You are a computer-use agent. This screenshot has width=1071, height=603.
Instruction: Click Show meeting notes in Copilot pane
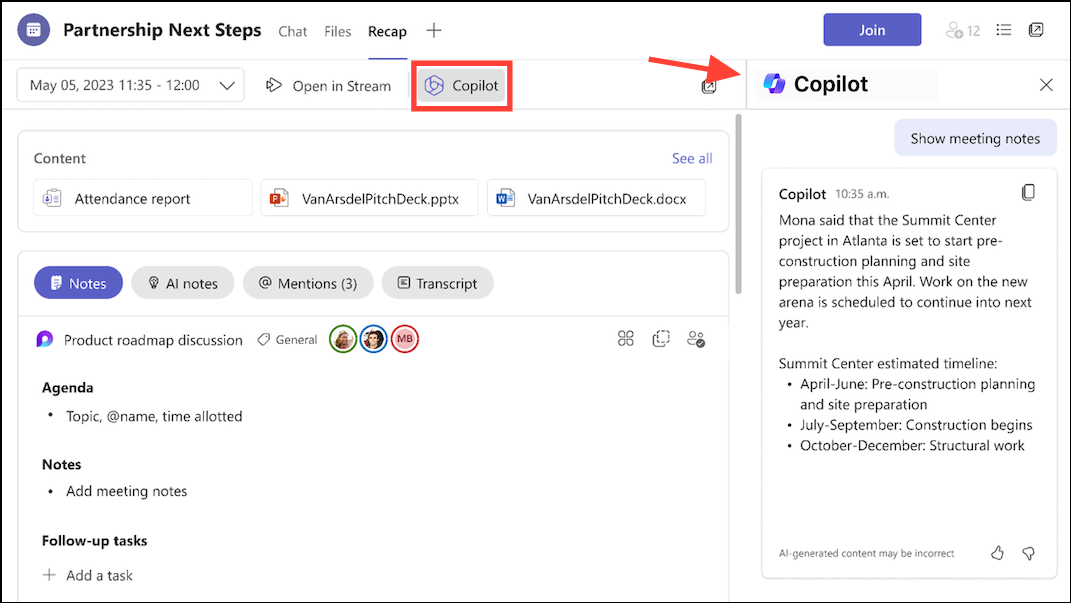click(x=975, y=138)
